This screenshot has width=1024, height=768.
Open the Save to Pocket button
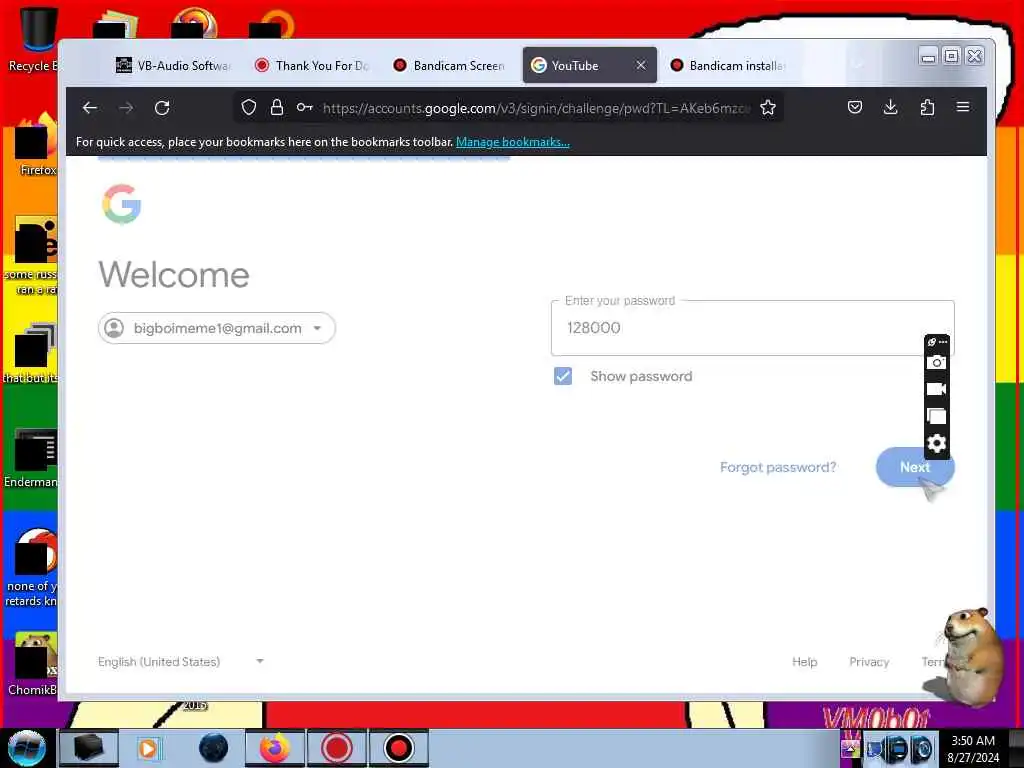point(854,107)
